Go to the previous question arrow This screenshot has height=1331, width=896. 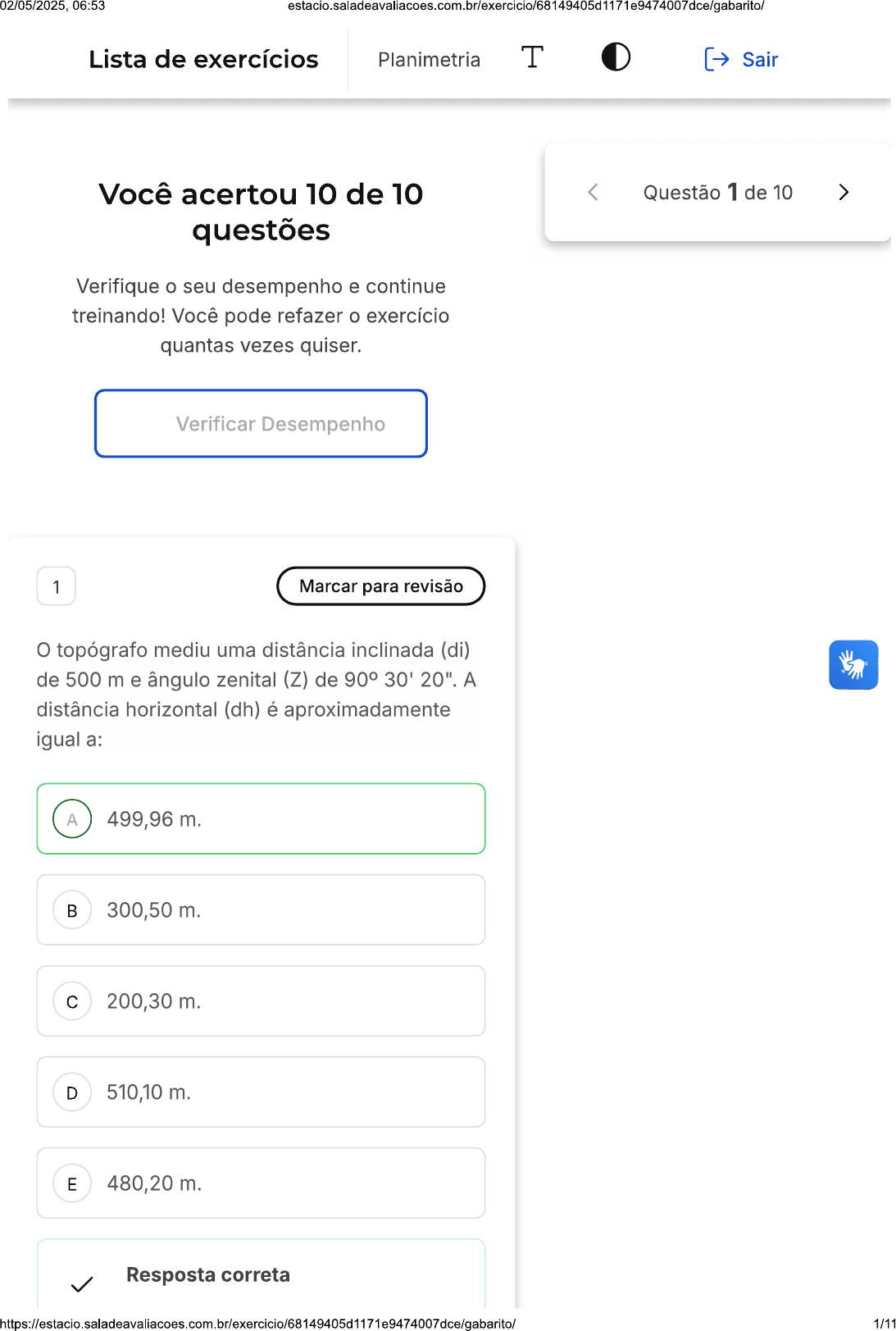point(594,193)
